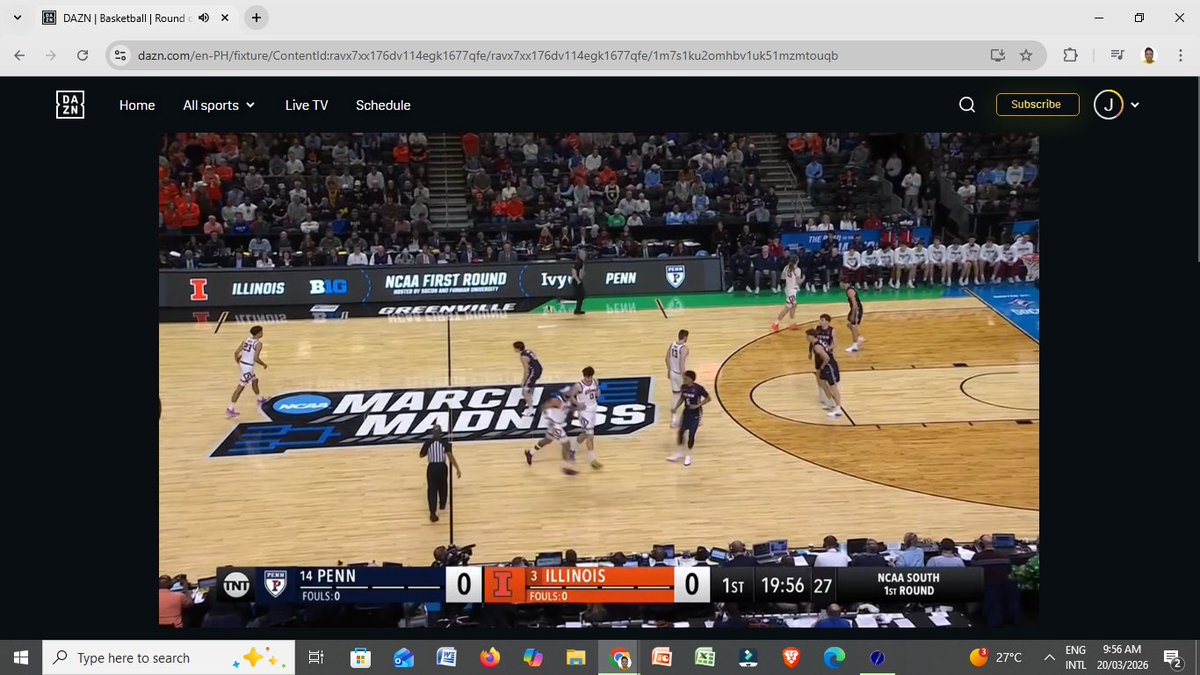The height and width of the screenshot is (675, 1200).
Task: Open the 27°C weather widget
Action: [996, 657]
